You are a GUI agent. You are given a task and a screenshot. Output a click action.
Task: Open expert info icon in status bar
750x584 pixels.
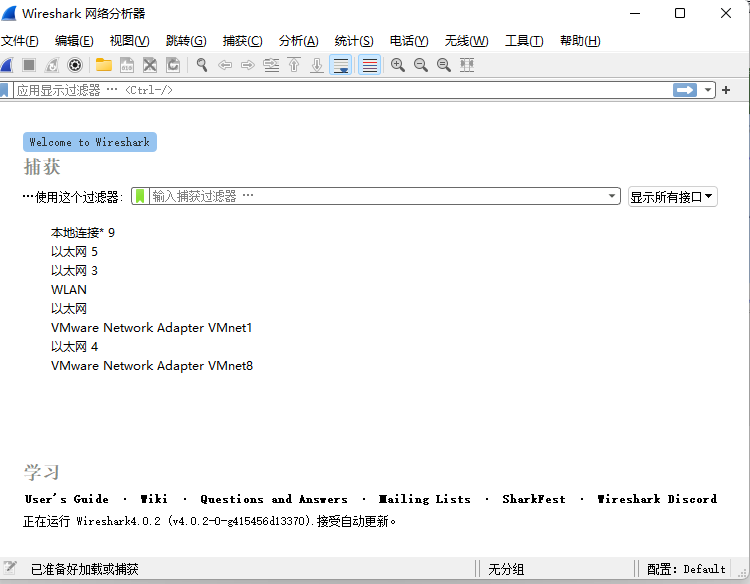[10, 568]
